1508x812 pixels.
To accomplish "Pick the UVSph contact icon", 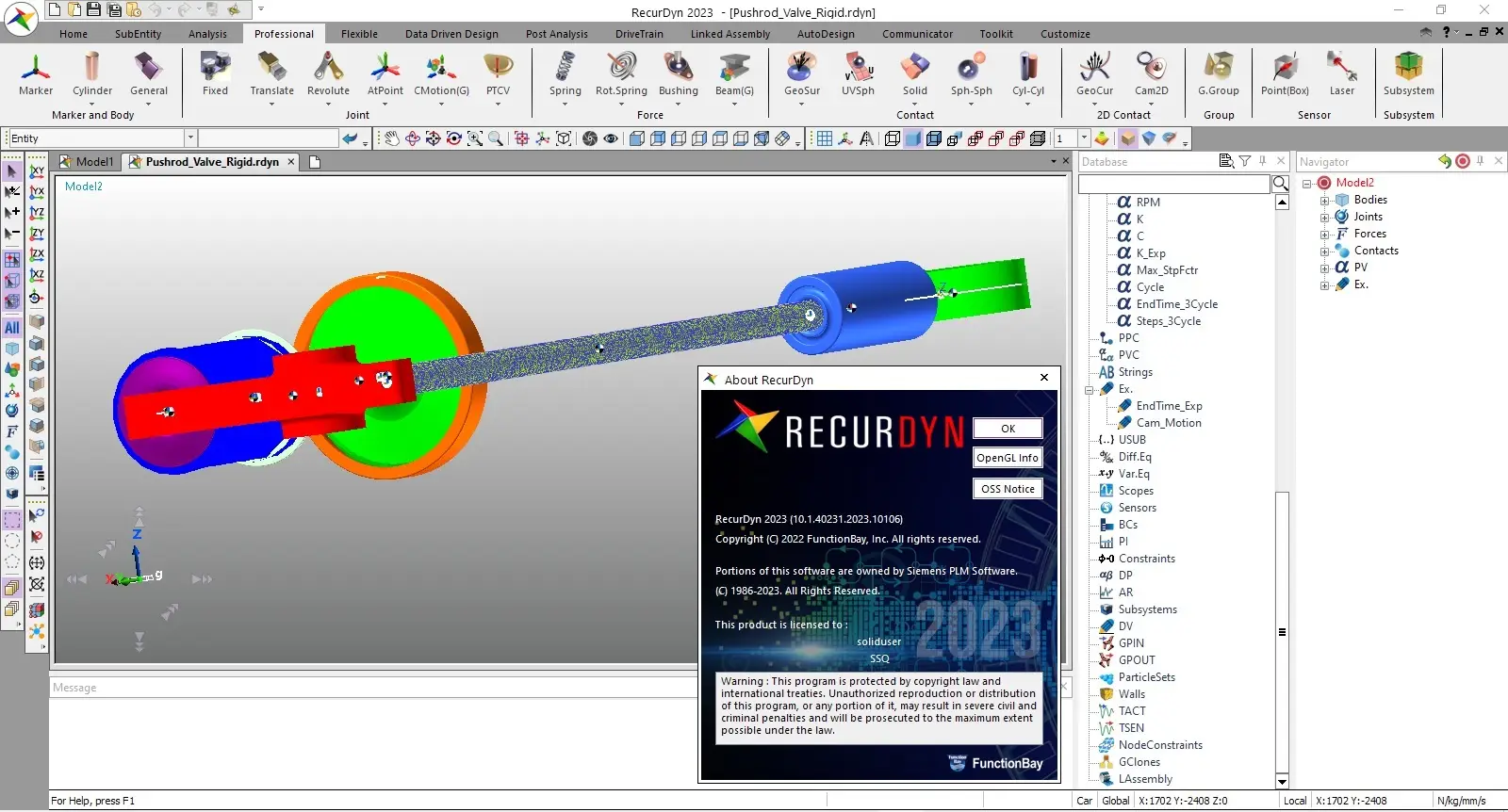I will [x=858, y=73].
